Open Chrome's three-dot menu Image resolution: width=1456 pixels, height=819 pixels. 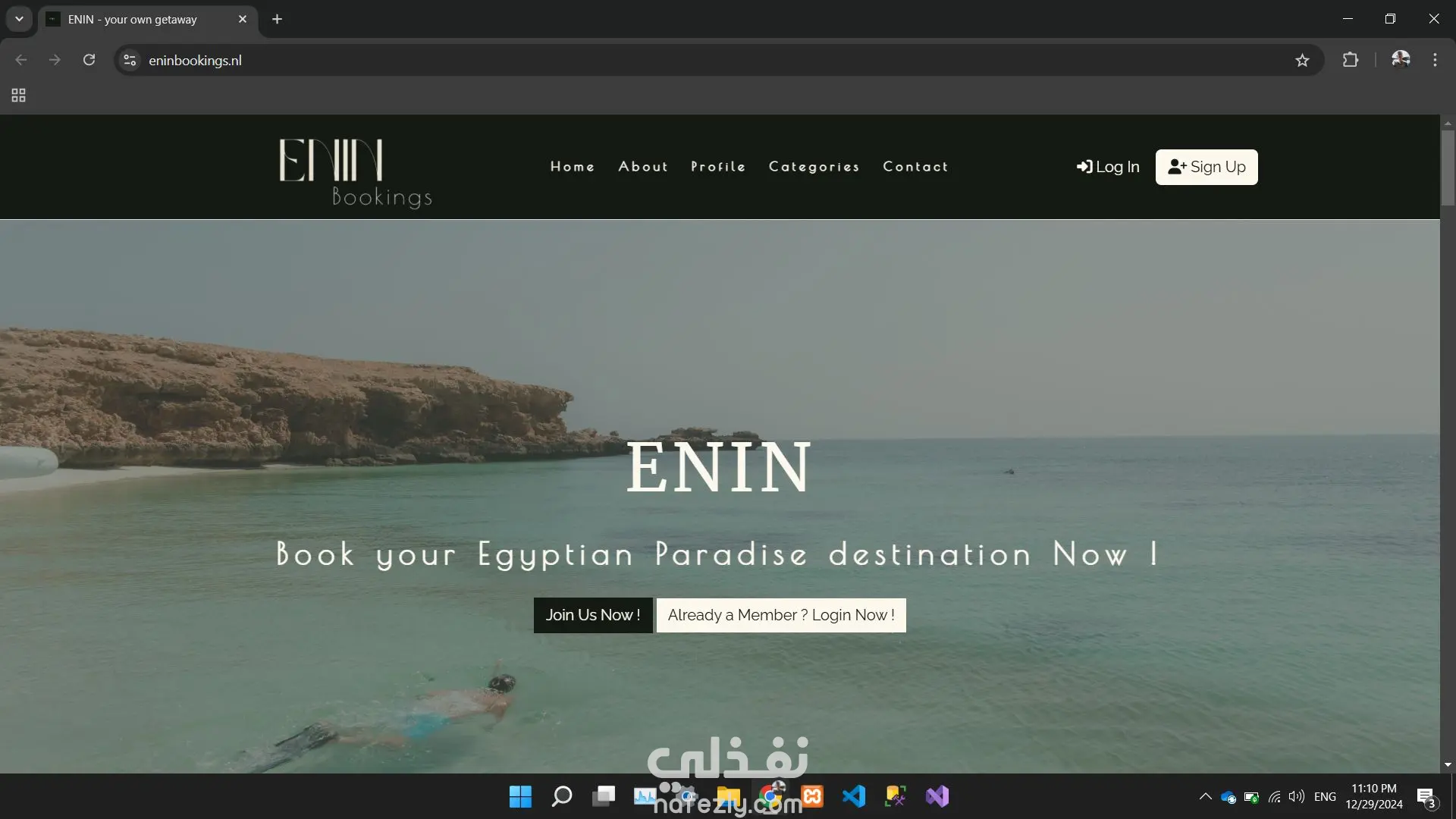coord(1435,60)
